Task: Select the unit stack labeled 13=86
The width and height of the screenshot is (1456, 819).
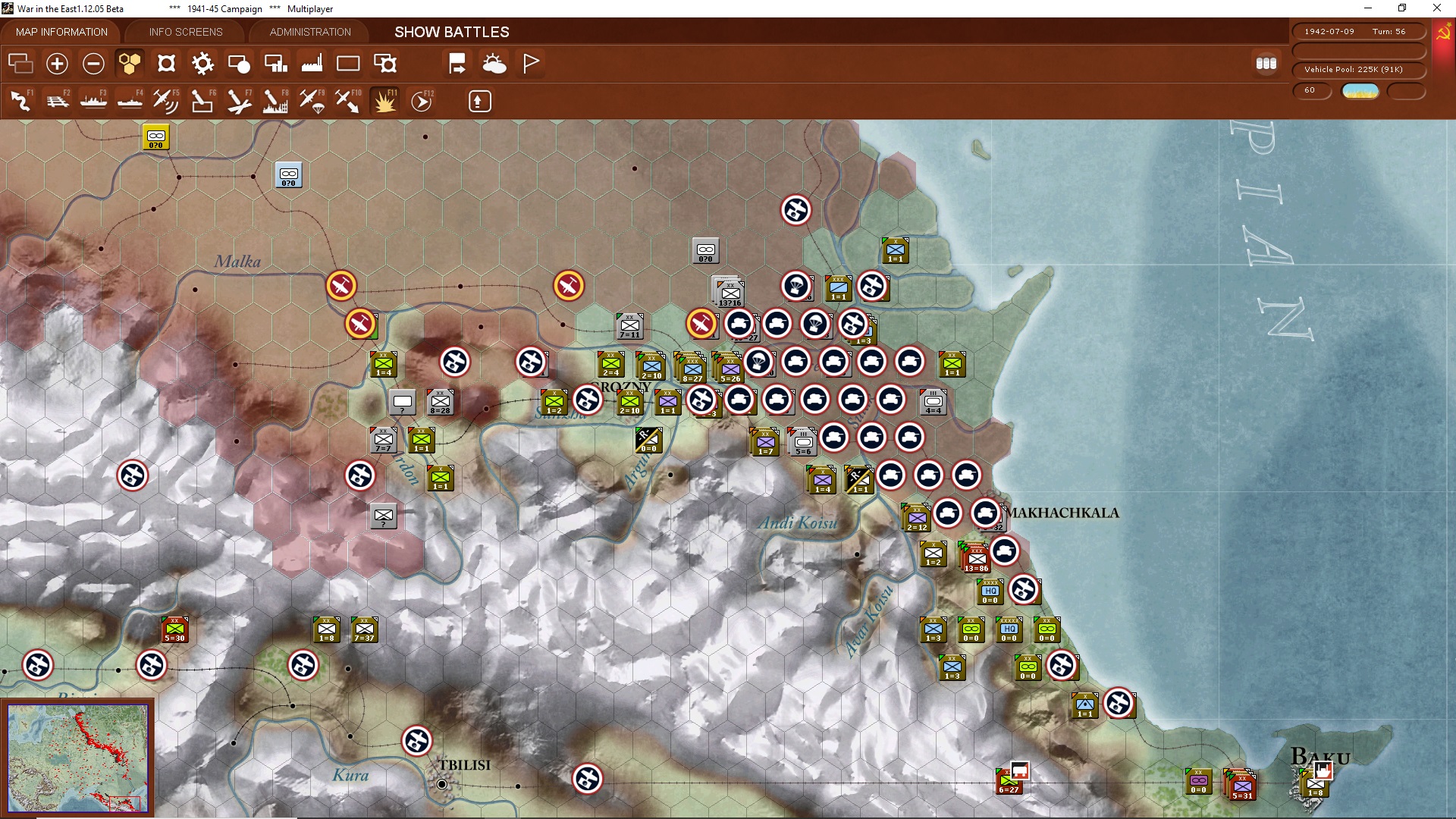Action: (x=975, y=558)
